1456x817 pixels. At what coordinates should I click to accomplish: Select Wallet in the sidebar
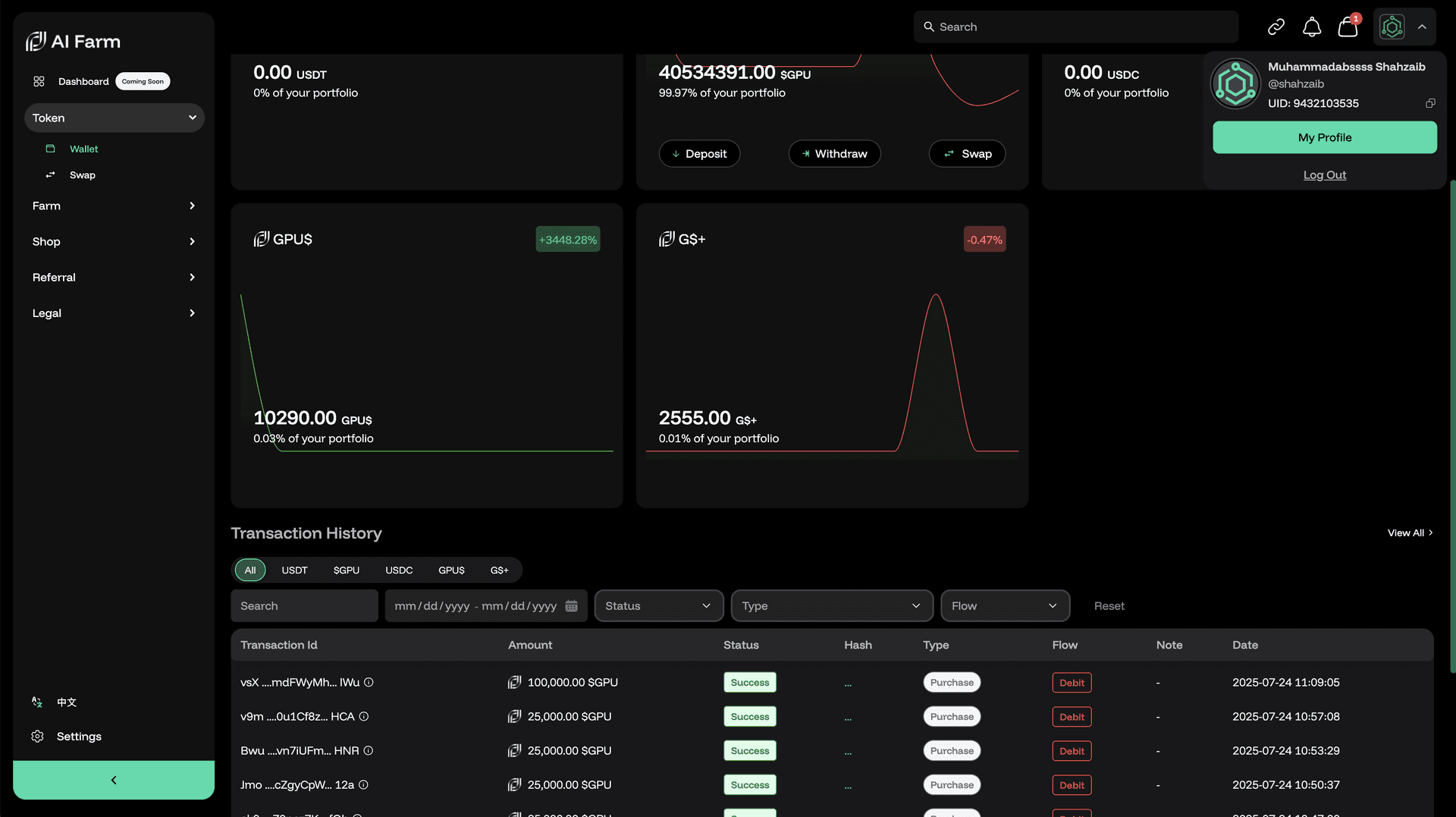tap(83, 149)
